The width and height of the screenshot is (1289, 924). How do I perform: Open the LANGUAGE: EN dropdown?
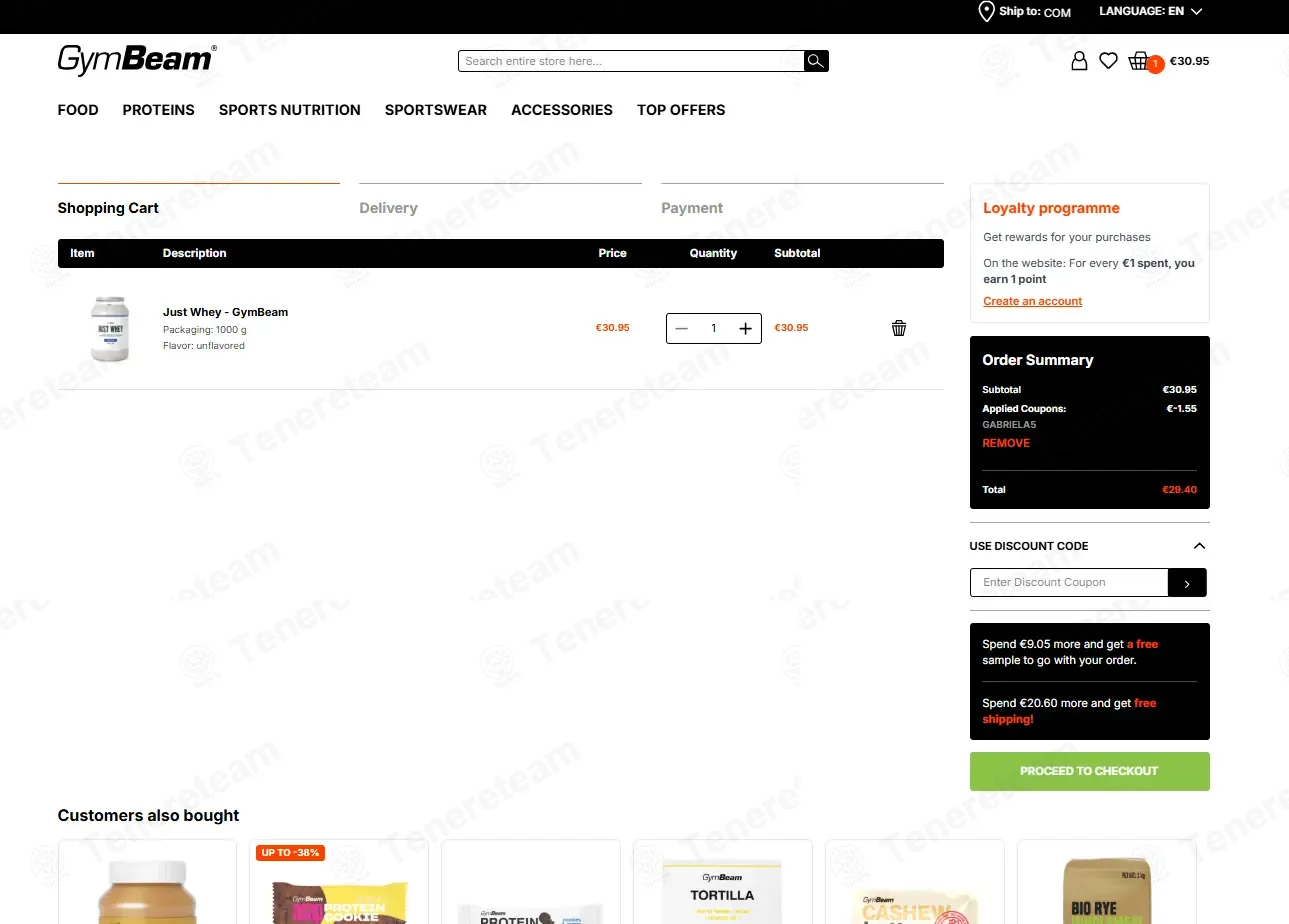pyautogui.click(x=1150, y=12)
